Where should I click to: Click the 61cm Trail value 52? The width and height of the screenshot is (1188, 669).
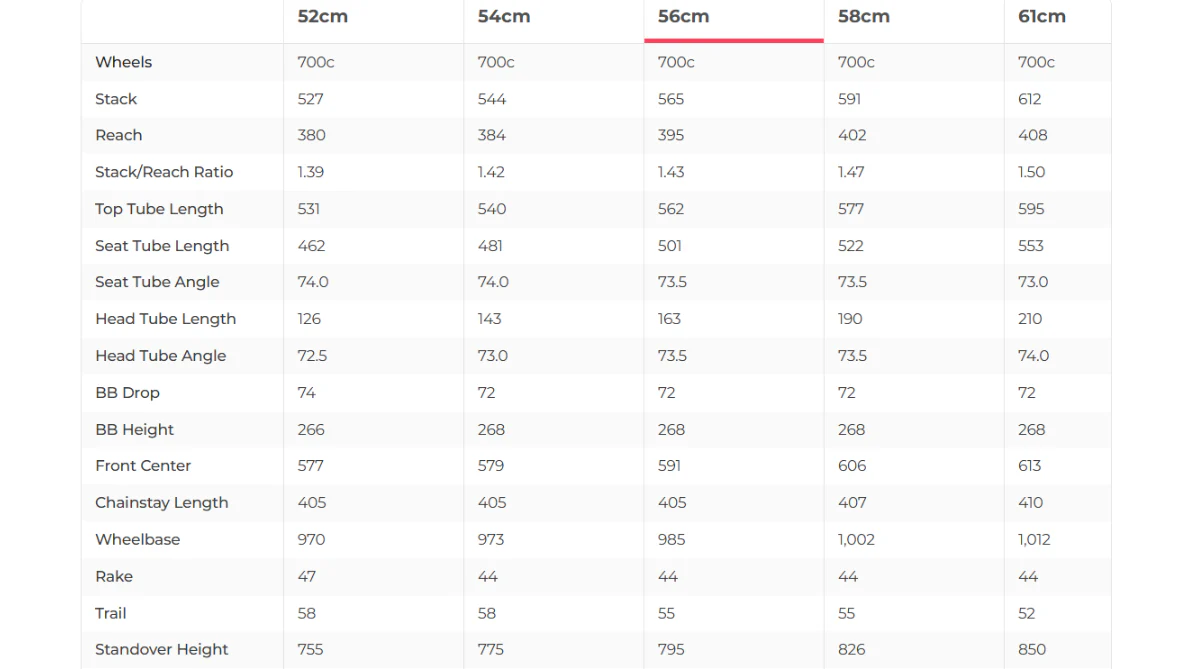pos(1027,614)
